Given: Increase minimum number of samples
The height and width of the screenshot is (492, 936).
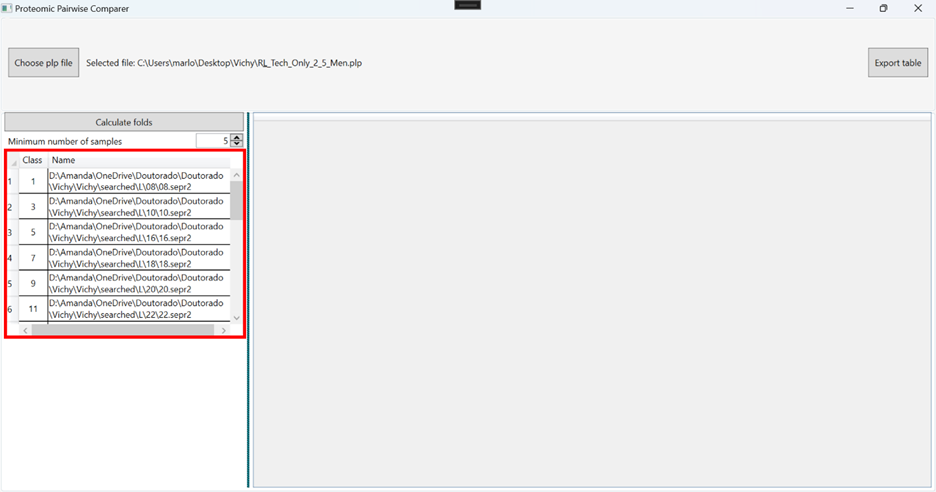Looking at the screenshot, I should tap(237, 138).
